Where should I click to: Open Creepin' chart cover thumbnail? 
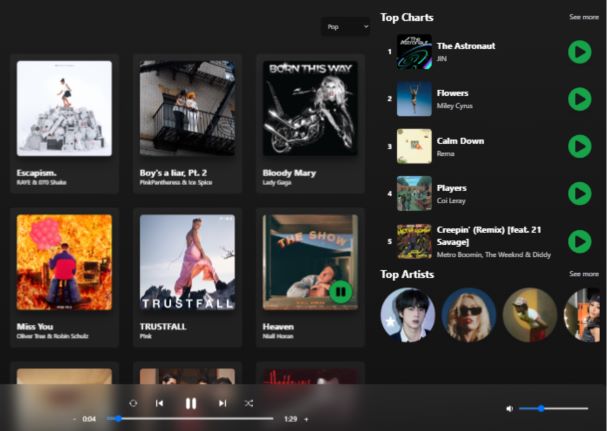pos(414,241)
